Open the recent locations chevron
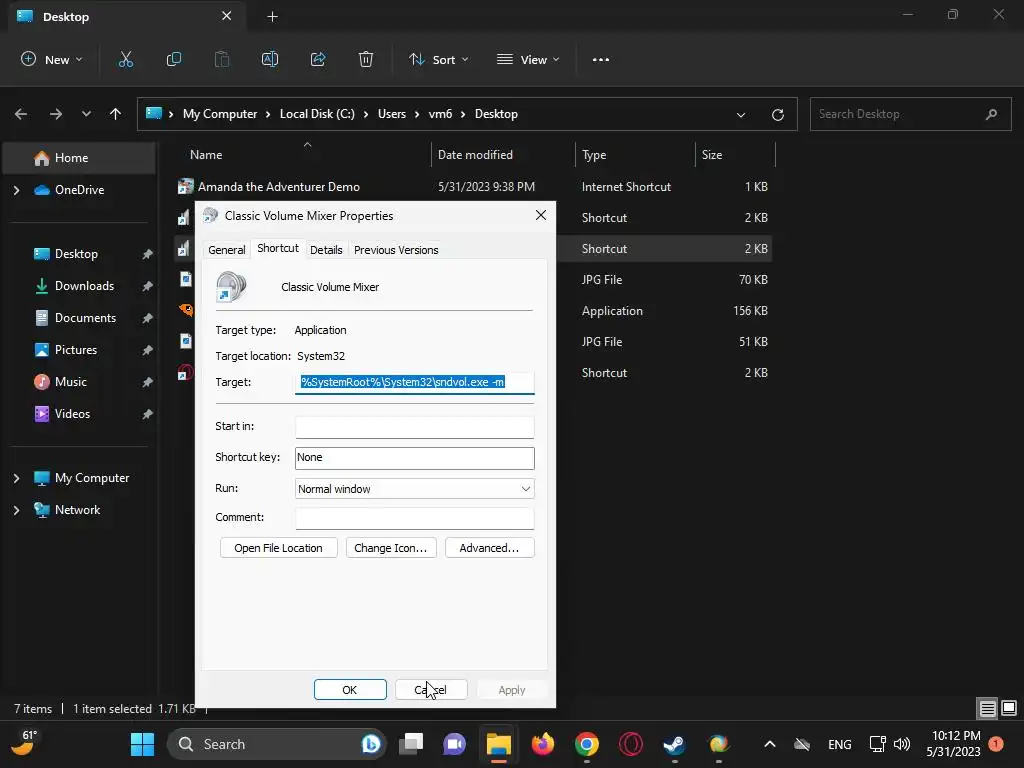This screenshot has width=1024, height=768. (86, 114)
